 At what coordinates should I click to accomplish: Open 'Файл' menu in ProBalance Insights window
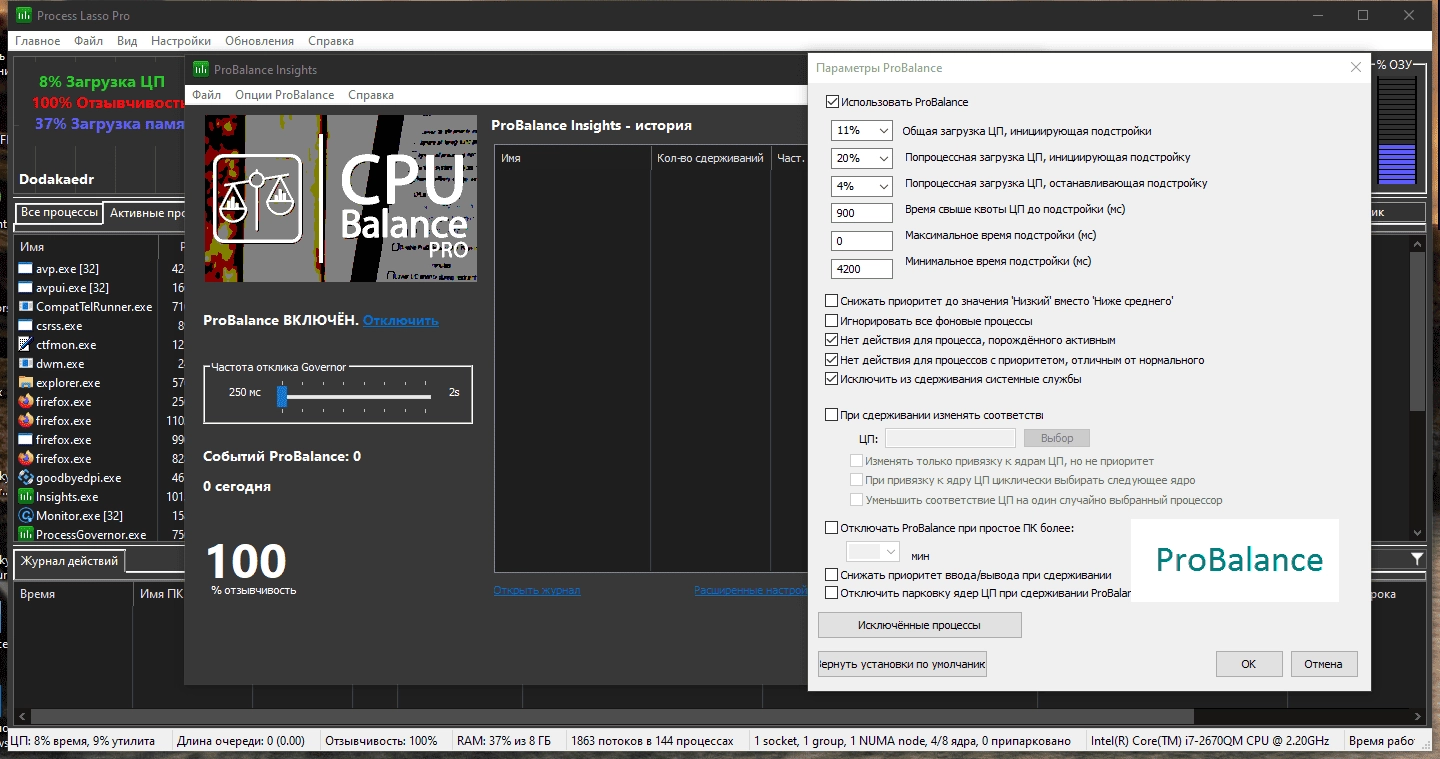[x=207, y=95]
